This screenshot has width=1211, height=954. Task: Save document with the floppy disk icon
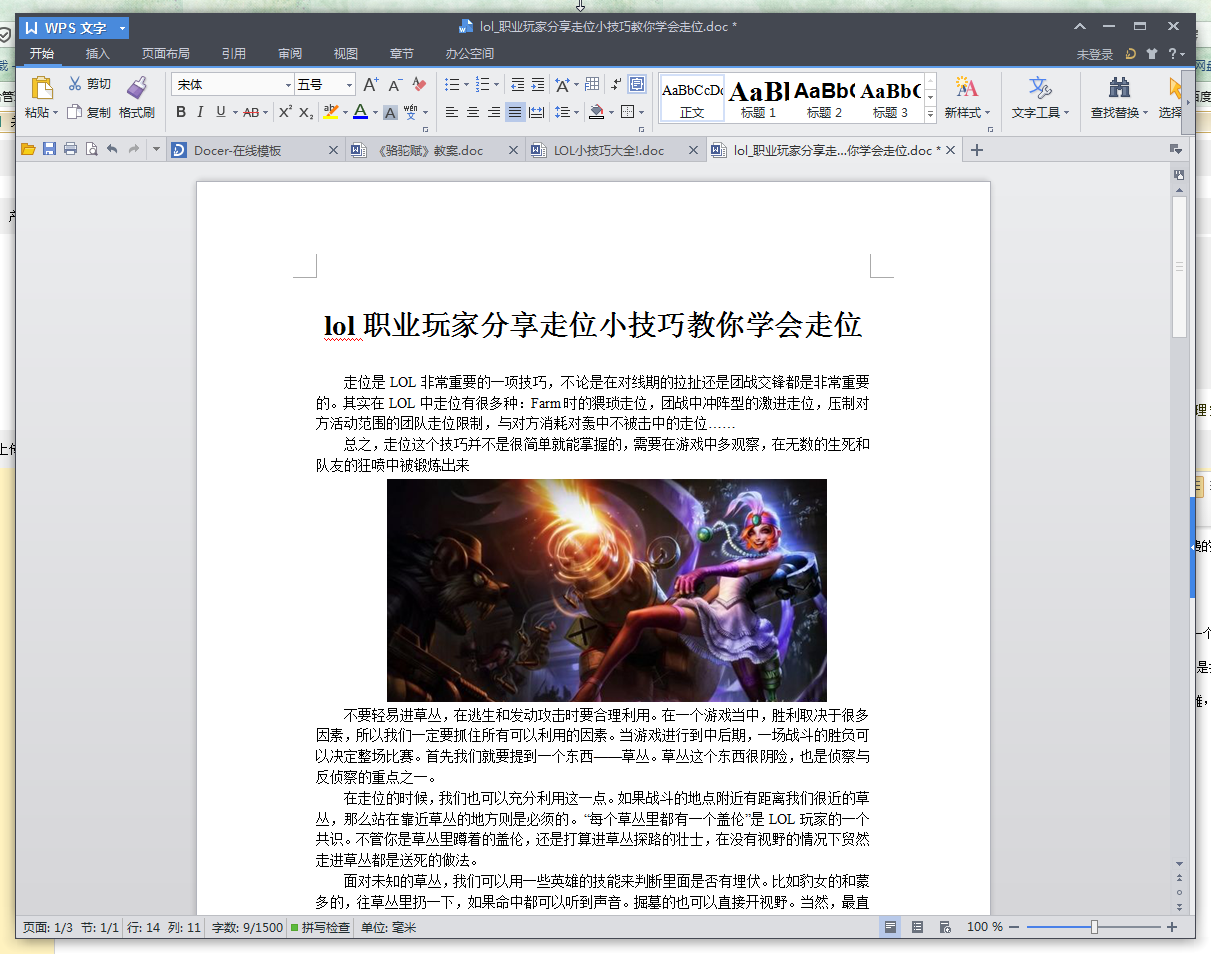pyautogui.click(x=49, y=150)
